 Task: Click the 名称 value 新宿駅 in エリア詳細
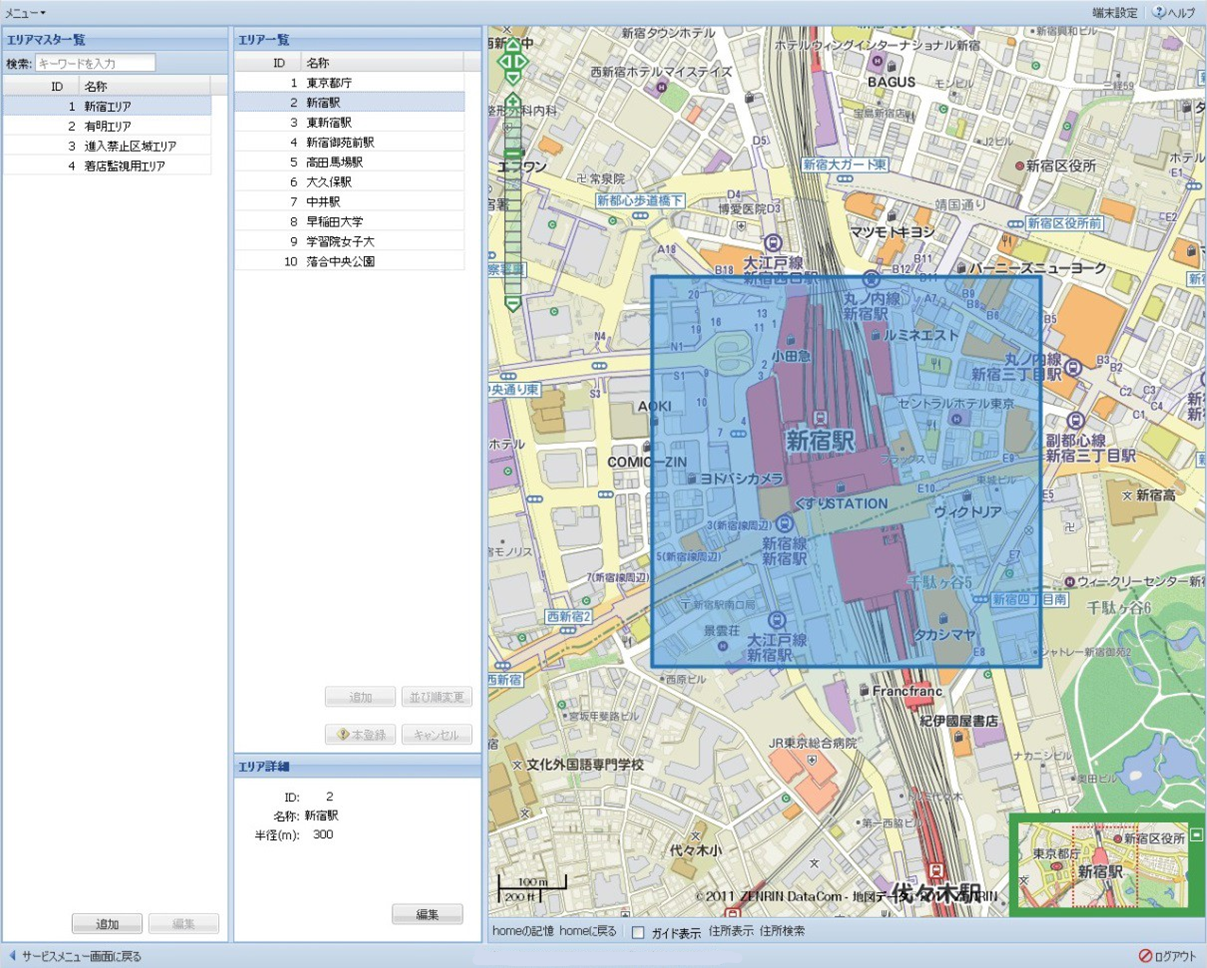pos(321,815)
